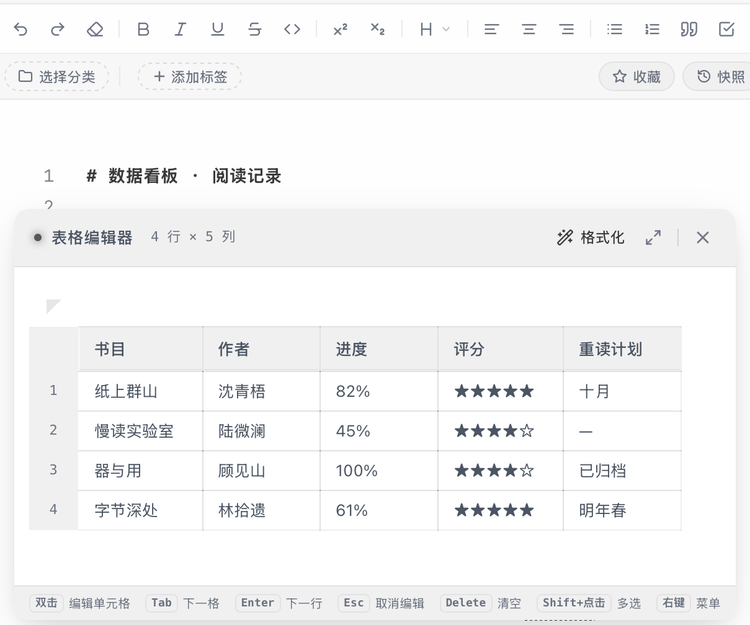
Task: Click the dash cell in 慢读实验室 row
Action: click(x=622, y=431)
